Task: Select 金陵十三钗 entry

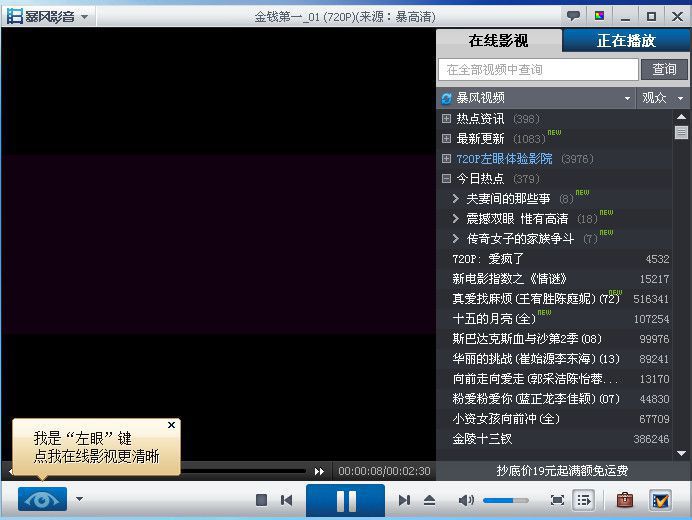Action: point(555,439)
